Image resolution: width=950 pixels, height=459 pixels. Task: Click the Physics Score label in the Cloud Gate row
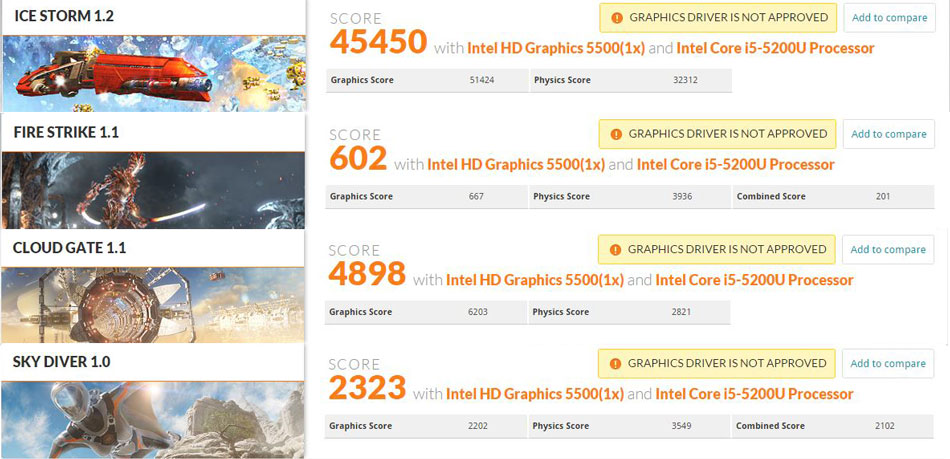[x=560, y=312]
